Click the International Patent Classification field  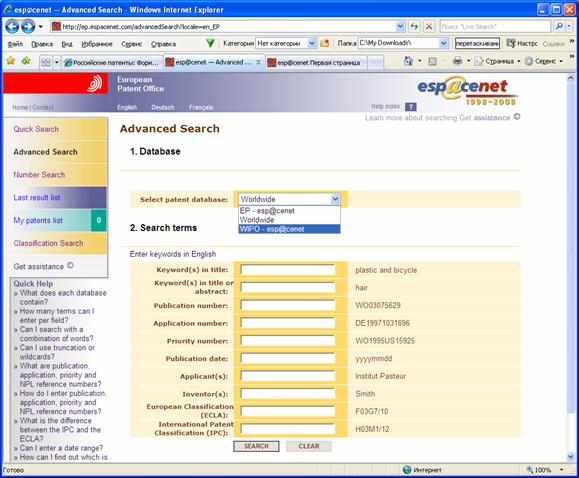point(288,429)
